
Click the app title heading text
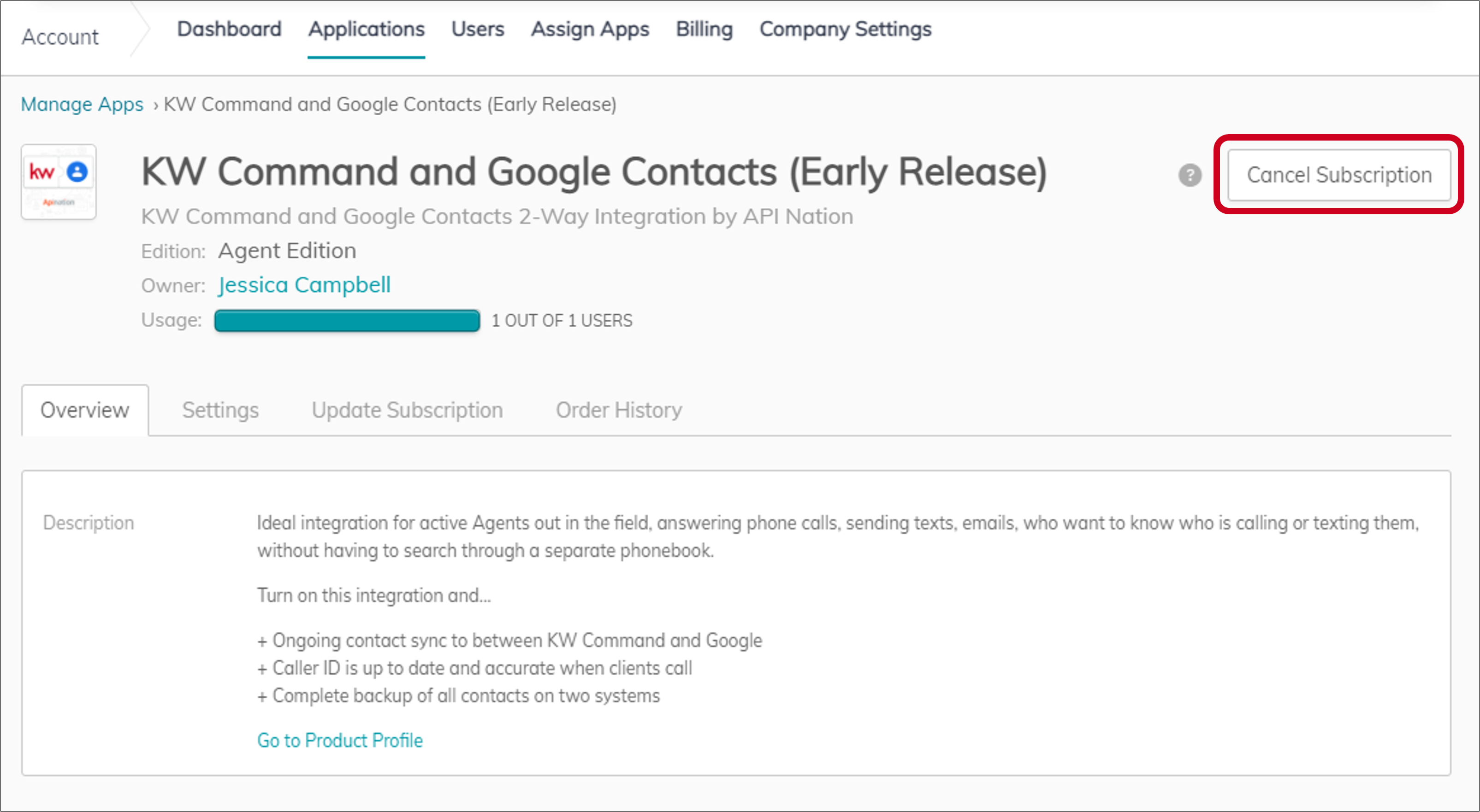[x=595, y=172]
